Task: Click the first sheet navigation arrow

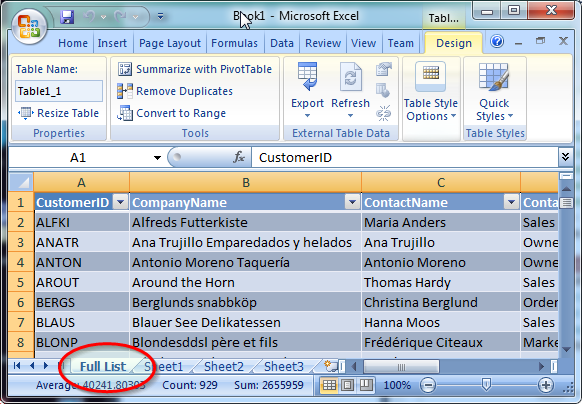Action: (17, 366)
